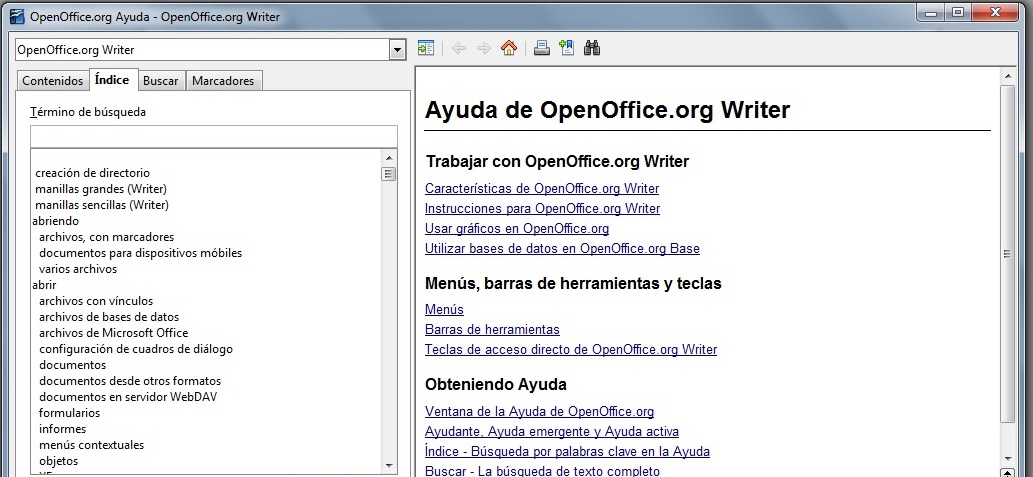
Task: Open Teclas de acceso directo link
Action: tap(571, 350)
